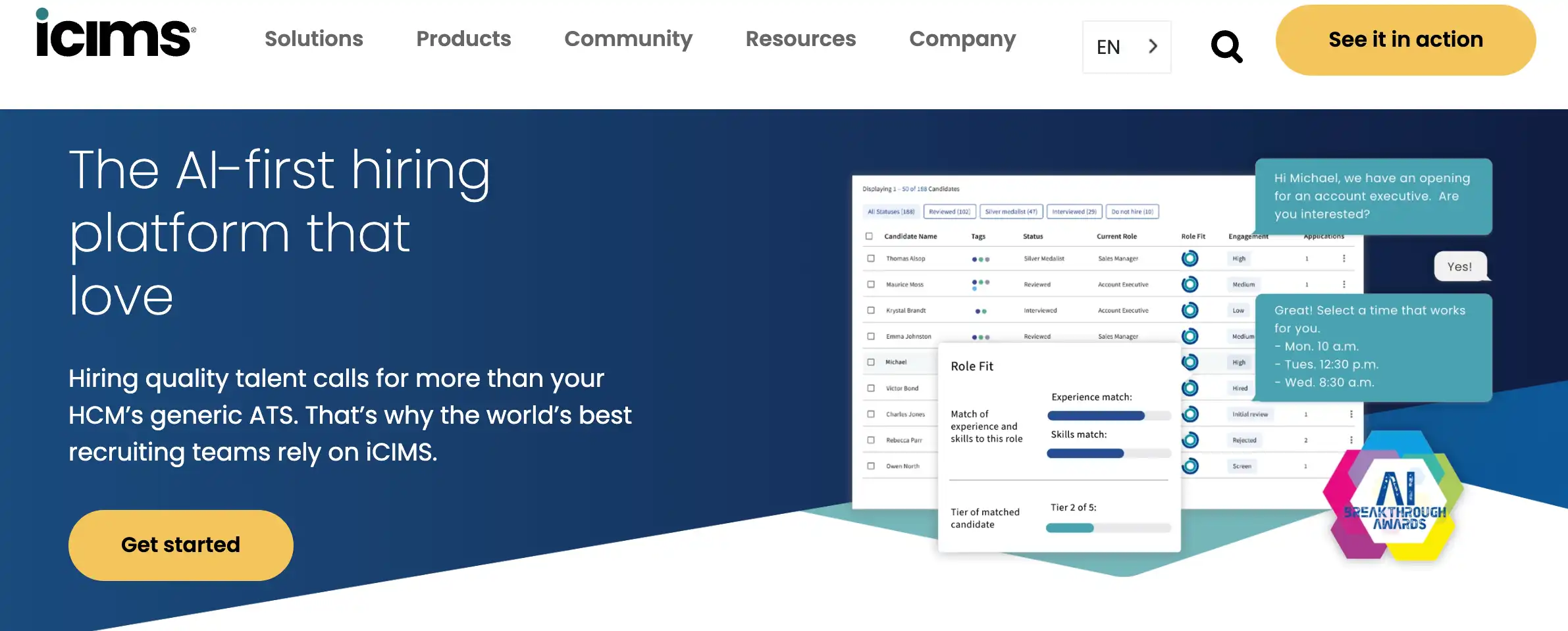Image resolution: width=1568 pixels, height=631 pixels.
Task: Click the Role Fit popup title
Action: tap(972, 366)
